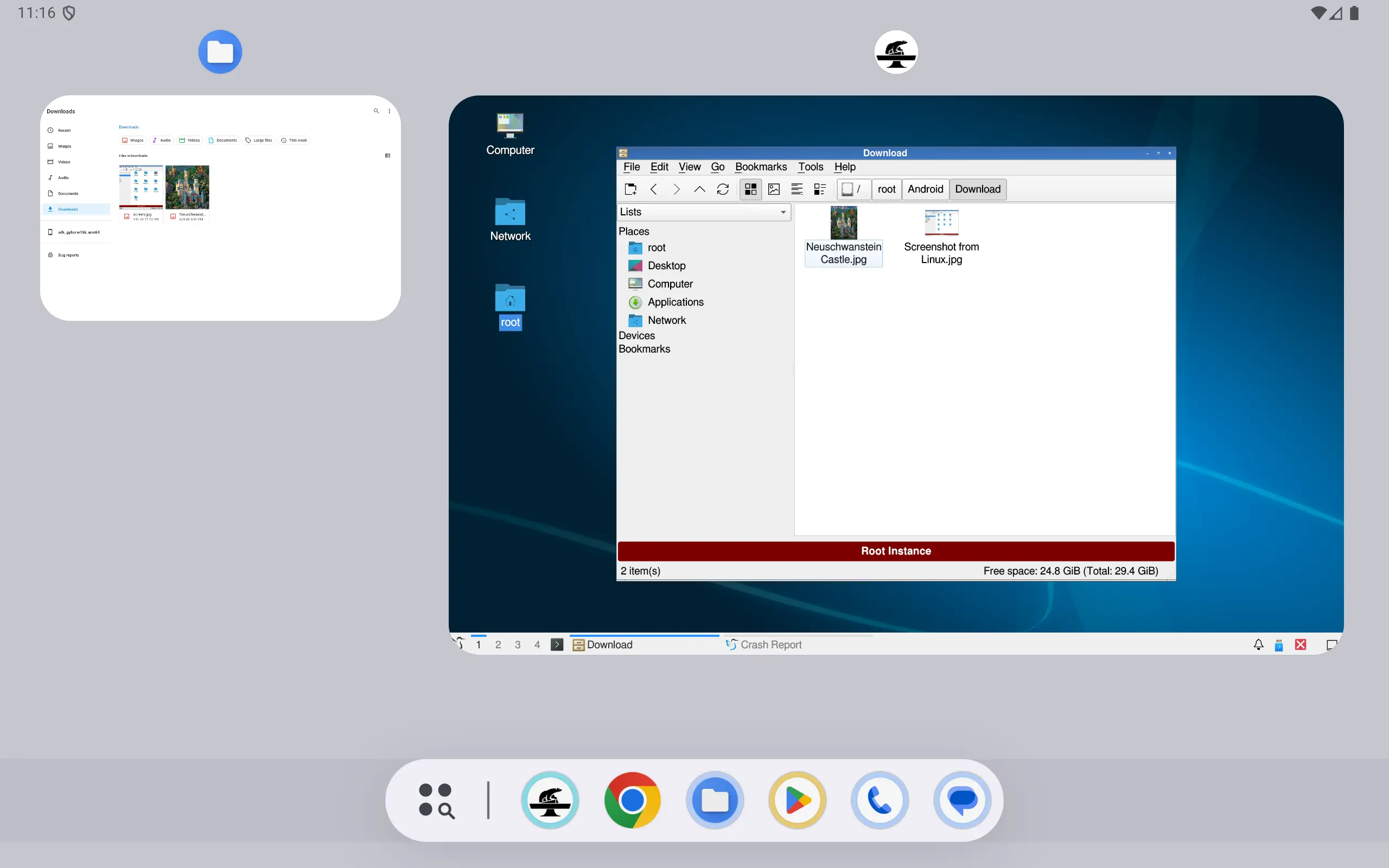This screenshot has width=1389, height=868.
Task: Go back with the left arrow
Action: (653, 189)
